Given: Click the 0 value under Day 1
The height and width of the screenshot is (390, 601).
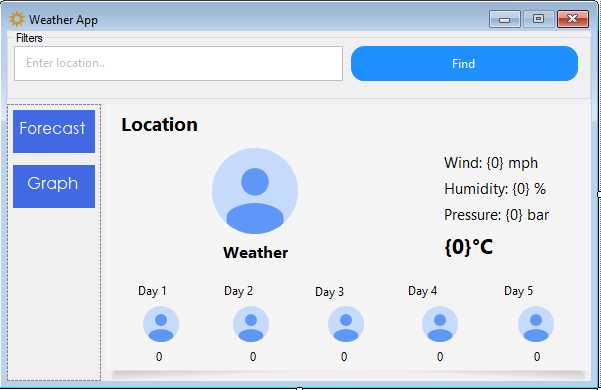Looking at the screenshot, I should 159,357.
